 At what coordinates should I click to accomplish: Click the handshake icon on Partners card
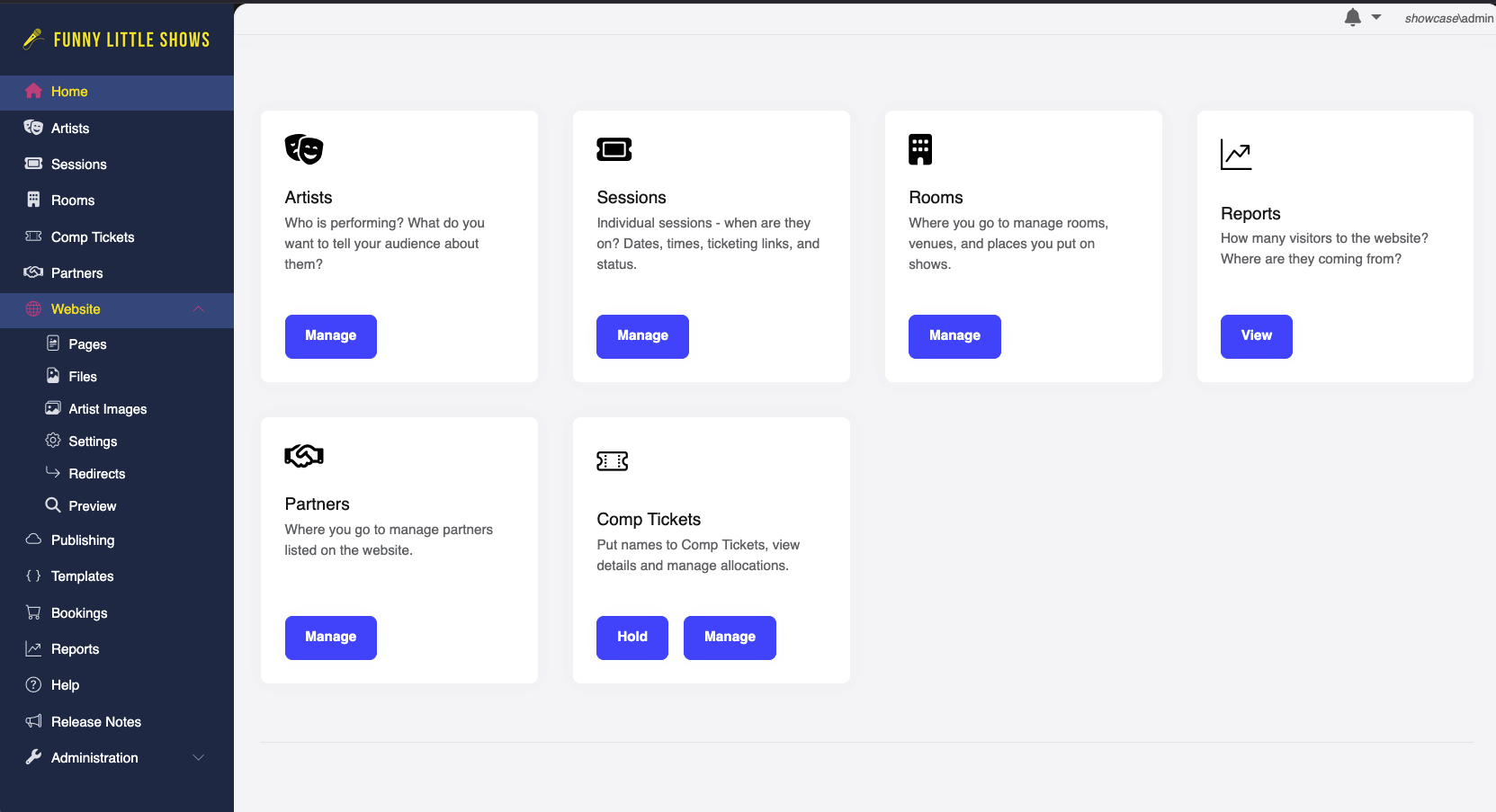tap(304, 456)
